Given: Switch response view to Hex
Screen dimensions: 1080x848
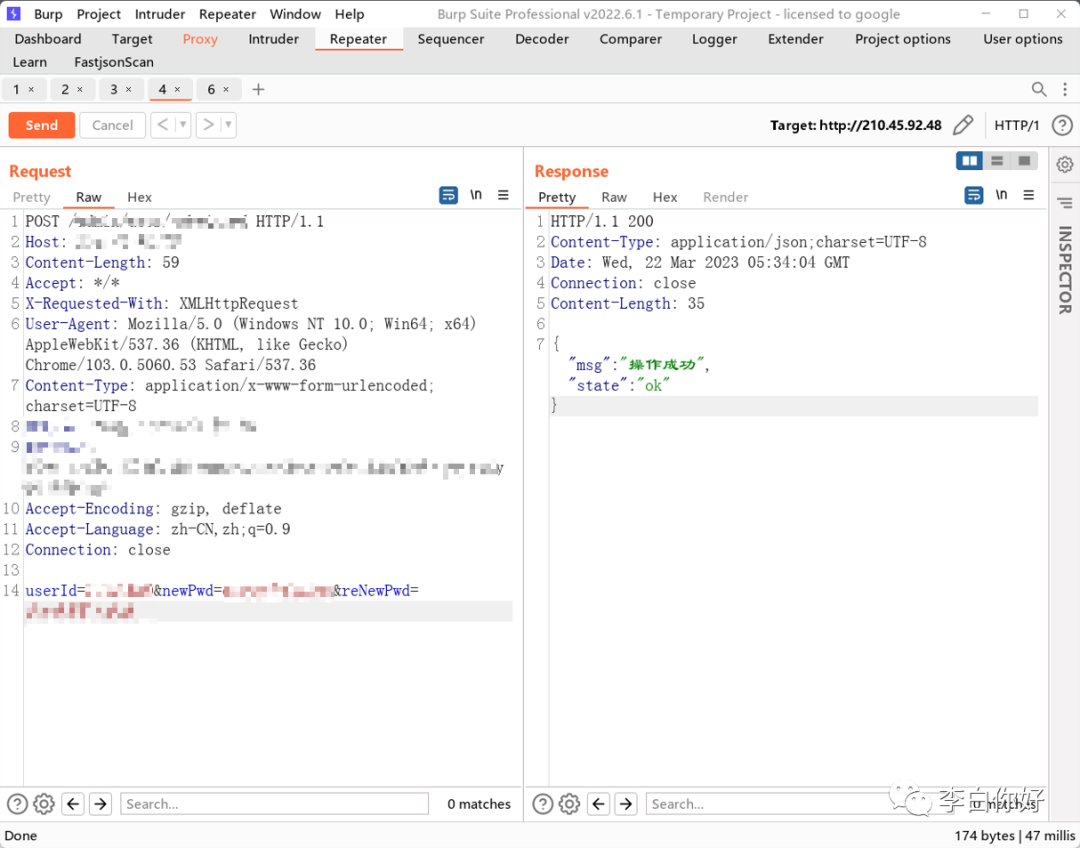Looking at the screenshot, I should point(665,197).
